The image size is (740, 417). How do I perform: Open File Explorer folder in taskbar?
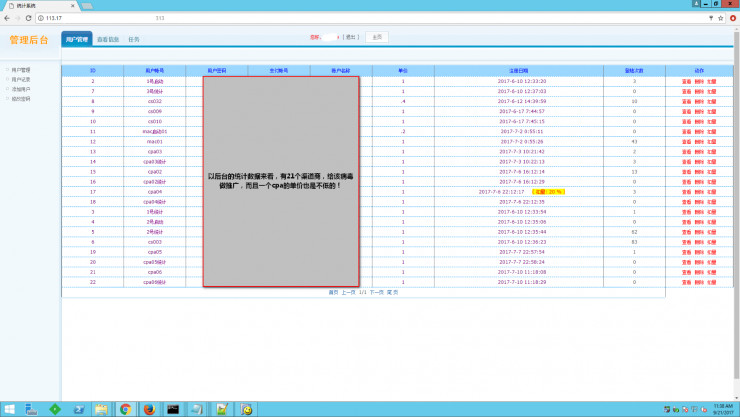[x=101, y=408]
